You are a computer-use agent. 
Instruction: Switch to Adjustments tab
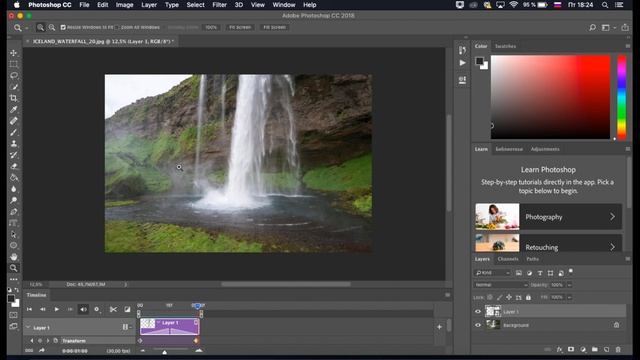[545, 149]
